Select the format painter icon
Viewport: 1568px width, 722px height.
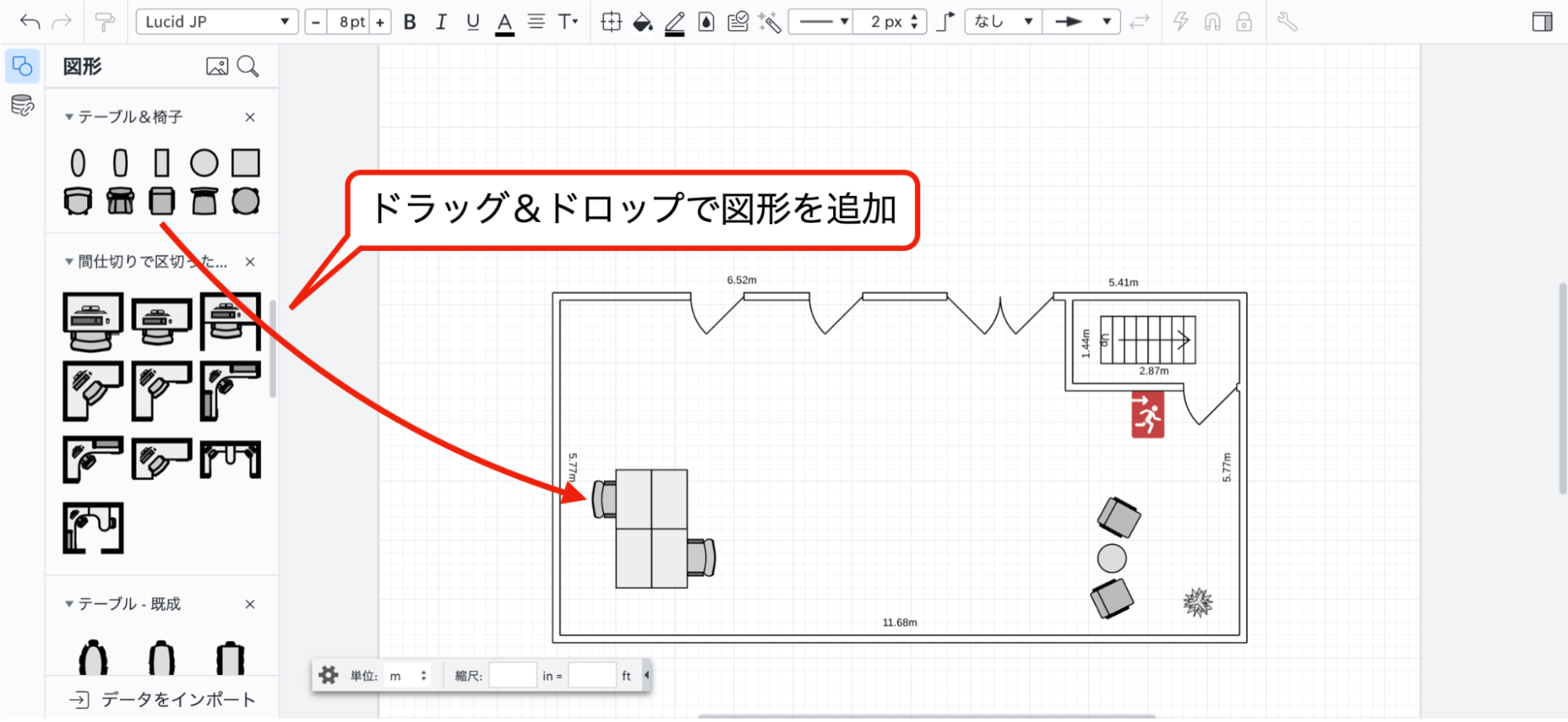(x=104, y=22)
